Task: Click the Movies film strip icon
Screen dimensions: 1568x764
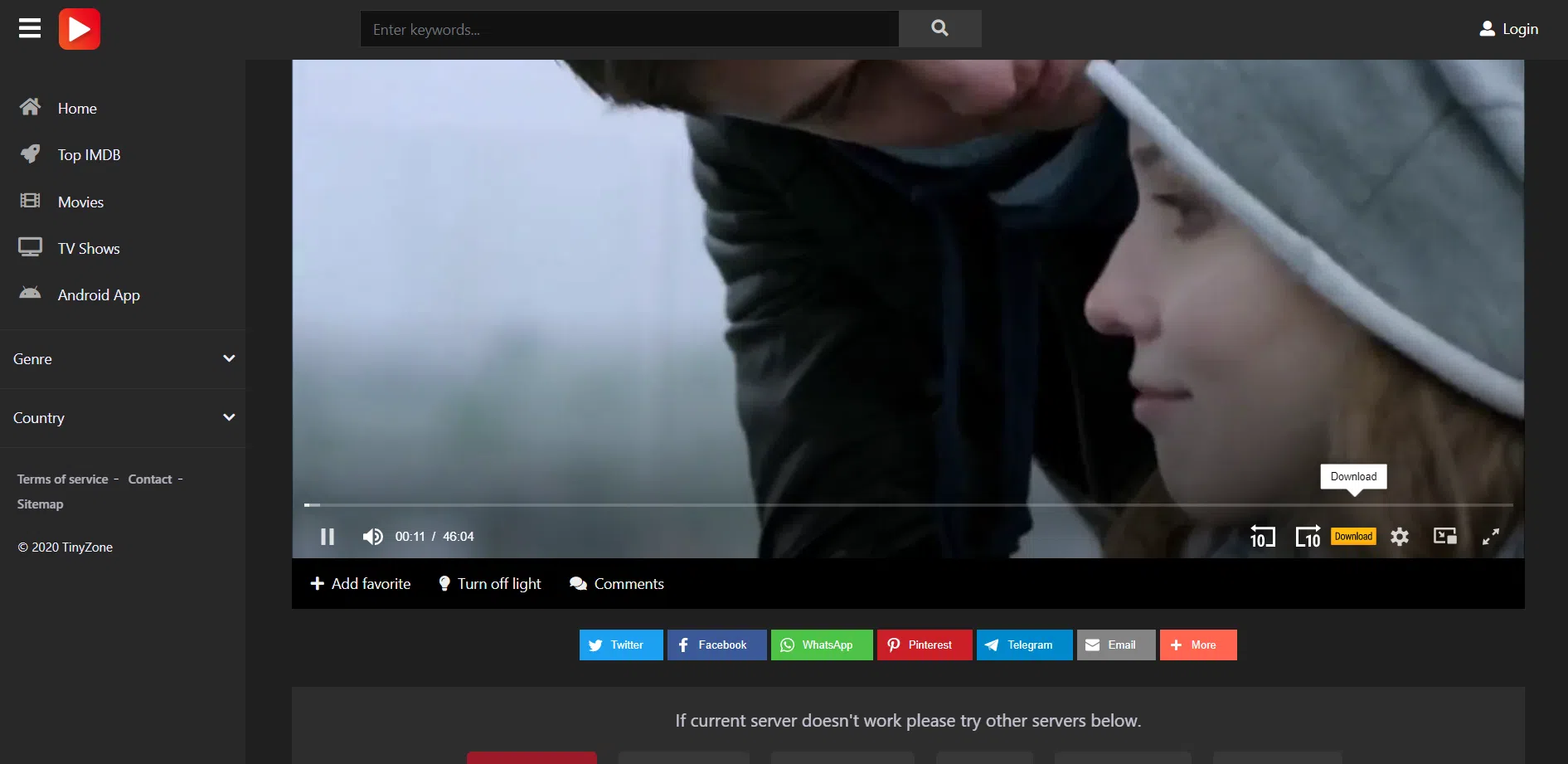Action: pyautogui.click(x=30, y=201)
